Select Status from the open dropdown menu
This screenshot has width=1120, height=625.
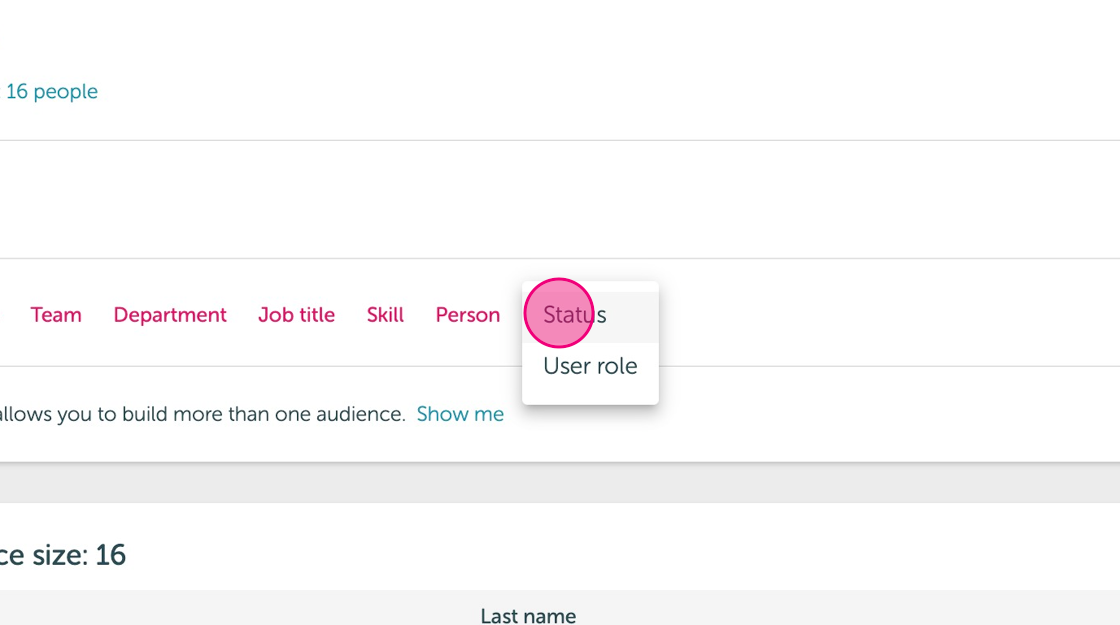[x=590, y=316]
